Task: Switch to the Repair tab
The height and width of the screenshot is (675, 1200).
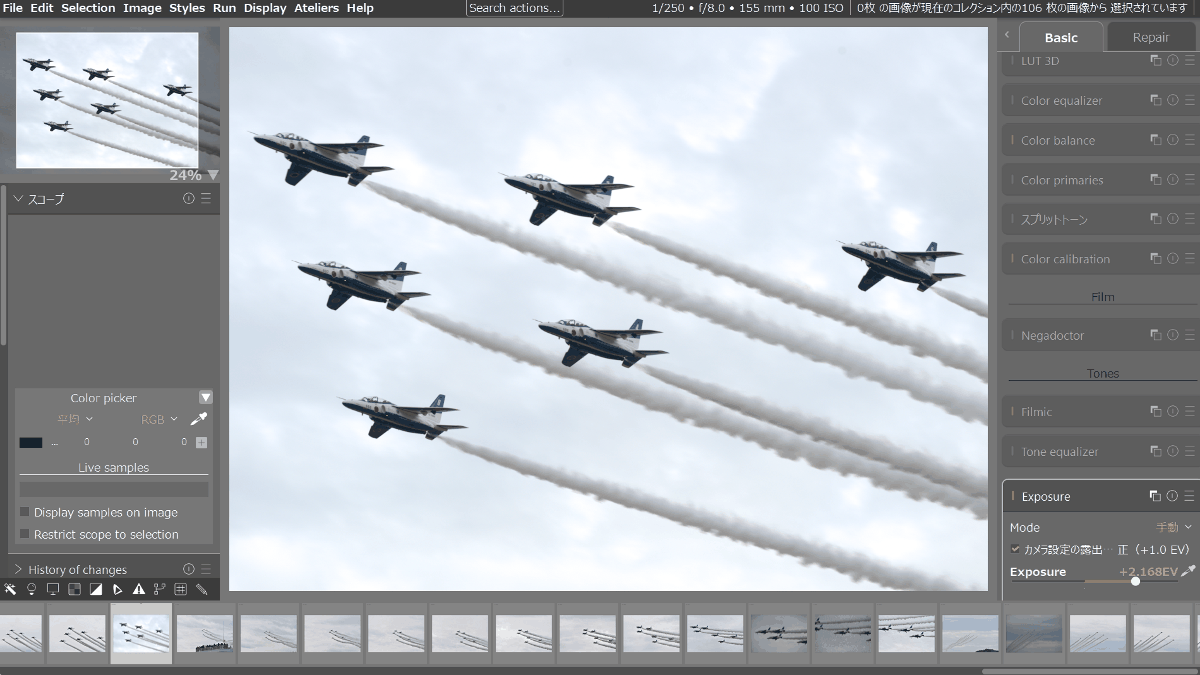Action: pyautogui.click(x=1150, y=37)
